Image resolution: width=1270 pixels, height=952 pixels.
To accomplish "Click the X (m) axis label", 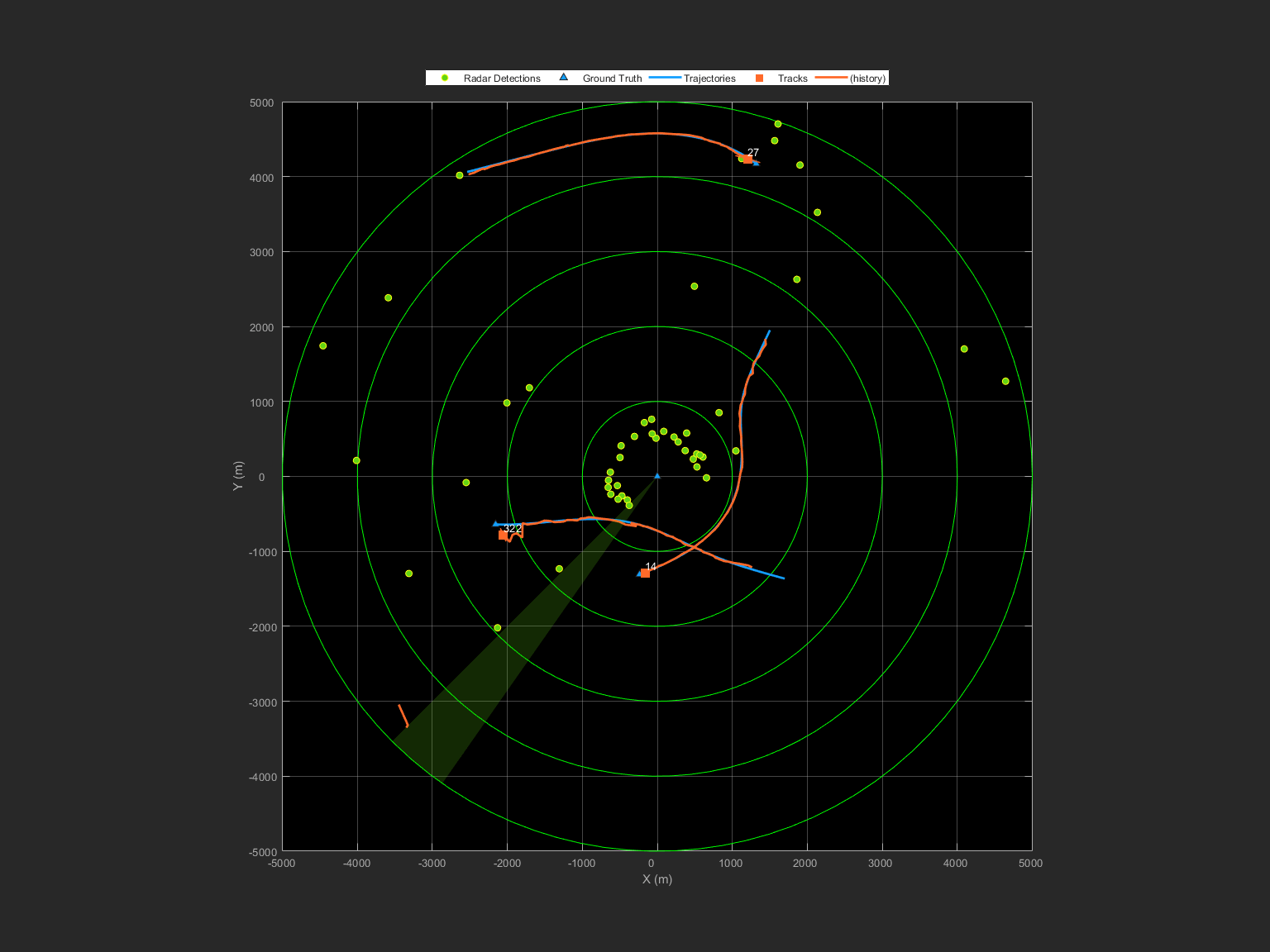I will pyautogui.click(x=657, y=879).
